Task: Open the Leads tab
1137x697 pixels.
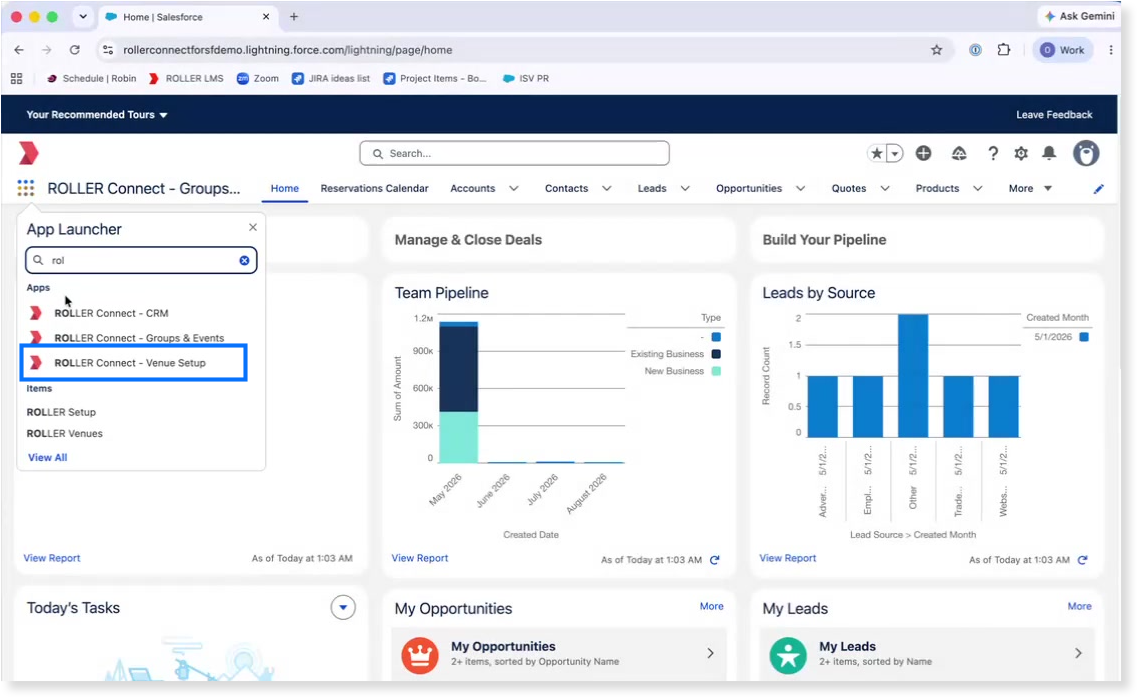Action: (x=652, y=189)
